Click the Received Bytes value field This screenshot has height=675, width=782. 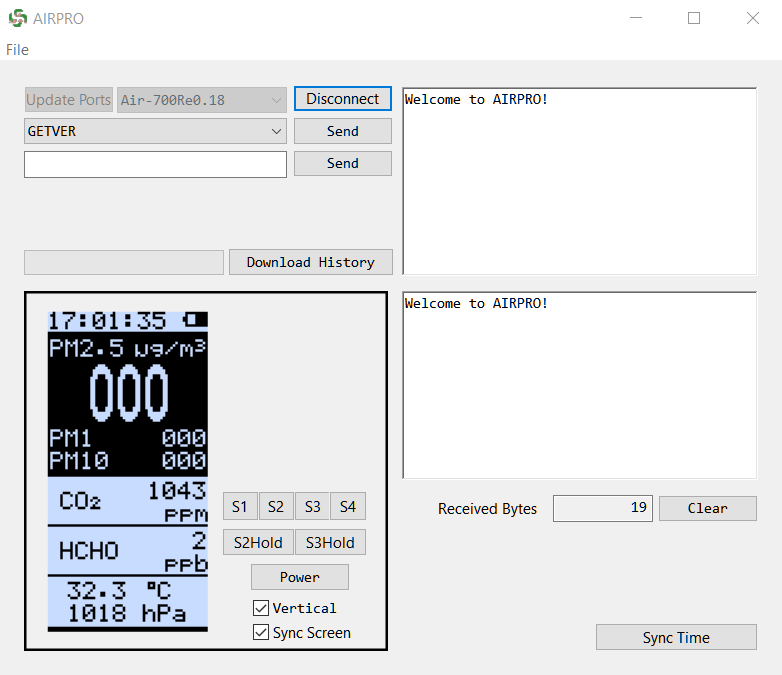[602, 508]
